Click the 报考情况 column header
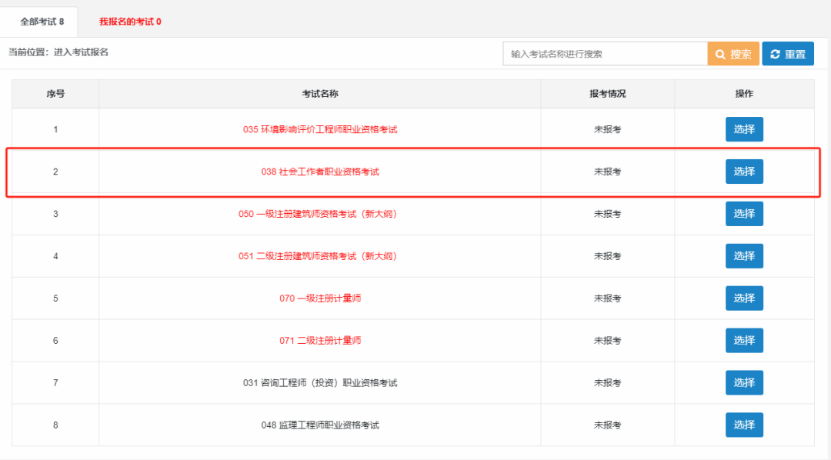 tap(607, 94)
